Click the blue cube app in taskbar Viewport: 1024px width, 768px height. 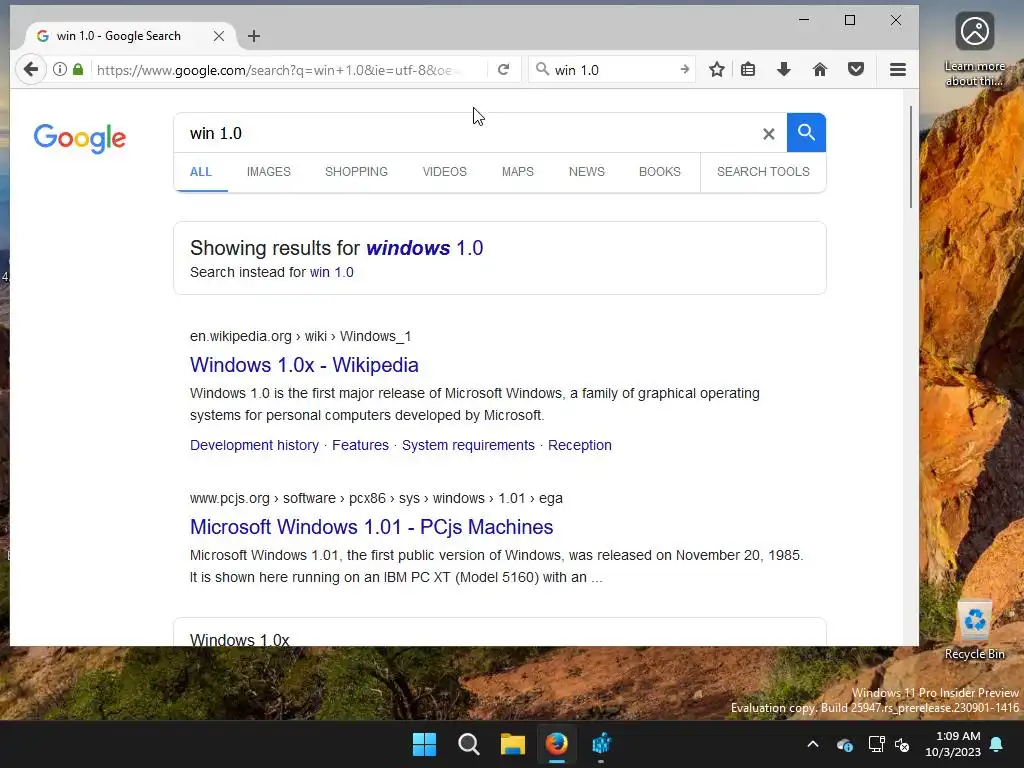click(601, 744)
